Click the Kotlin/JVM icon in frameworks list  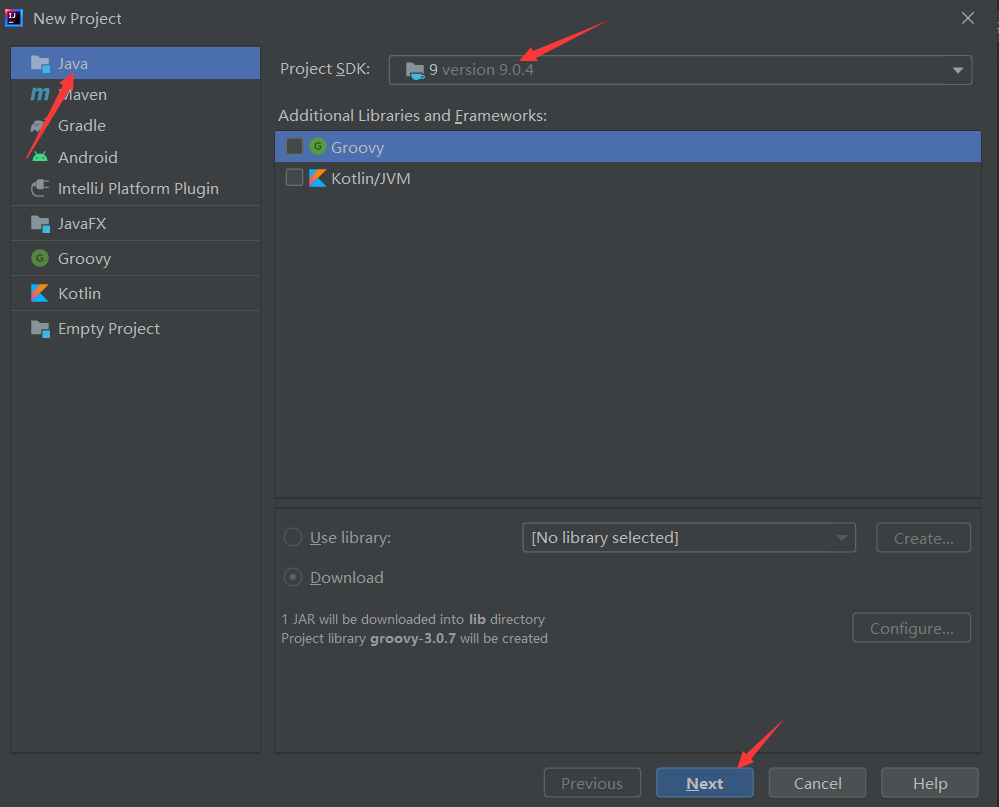coord(317,178)
